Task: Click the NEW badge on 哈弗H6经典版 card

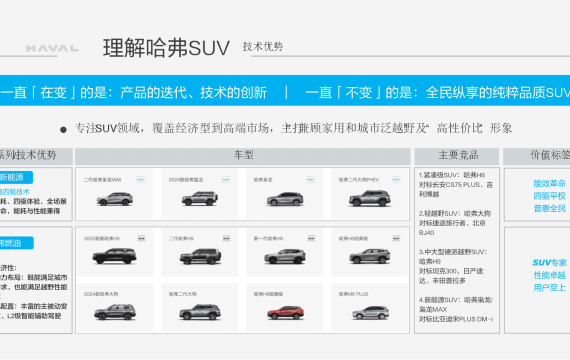Action: (396, 239)
